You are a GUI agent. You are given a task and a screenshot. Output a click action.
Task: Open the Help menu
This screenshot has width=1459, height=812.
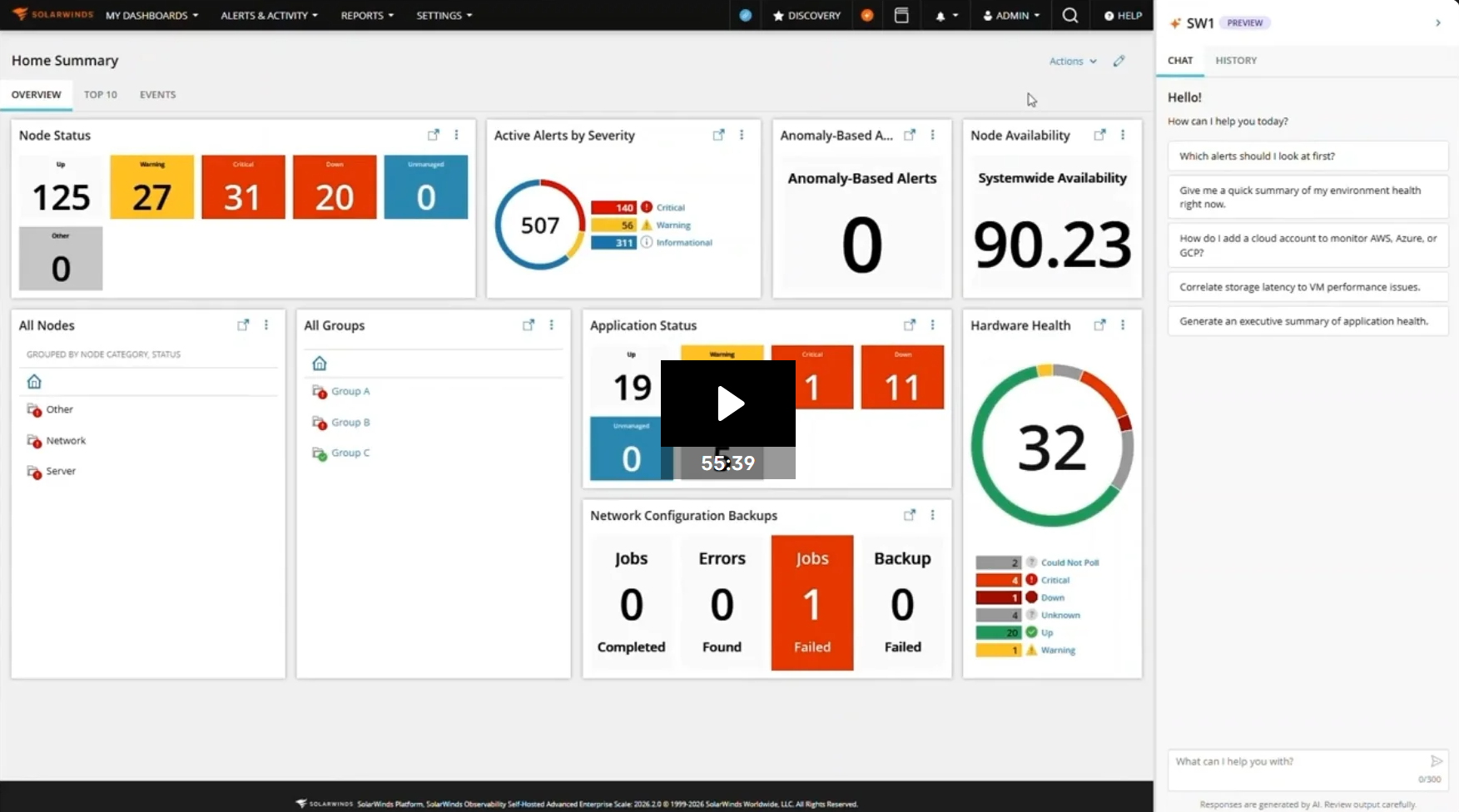point(1123,16)
